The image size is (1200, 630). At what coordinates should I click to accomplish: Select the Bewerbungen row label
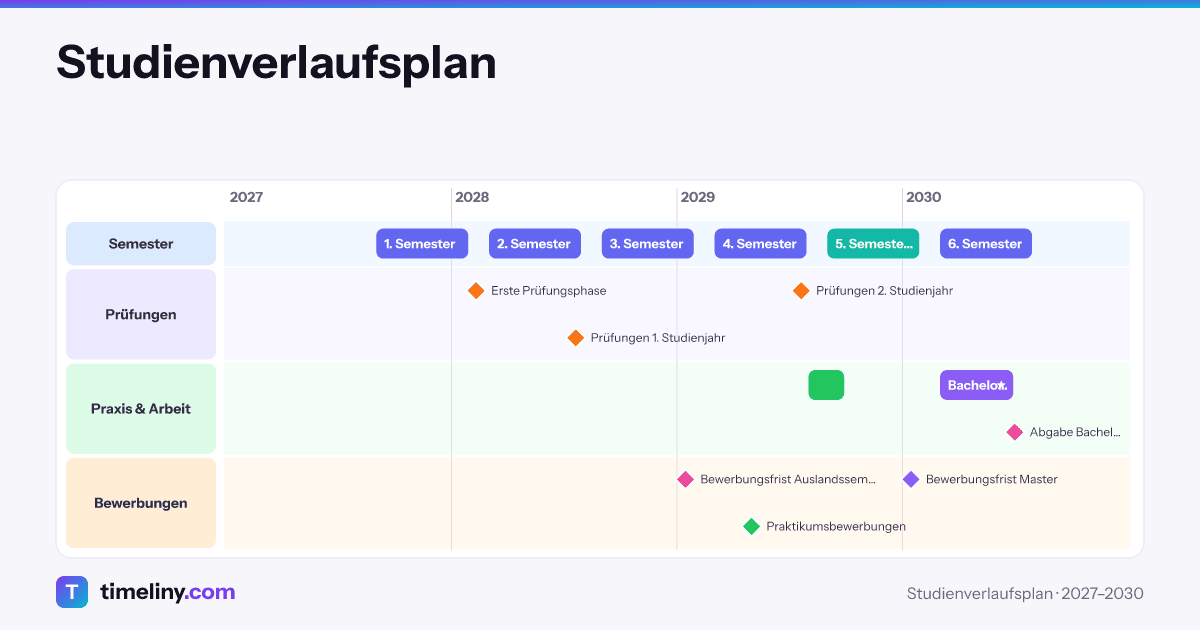coord(141,503)
